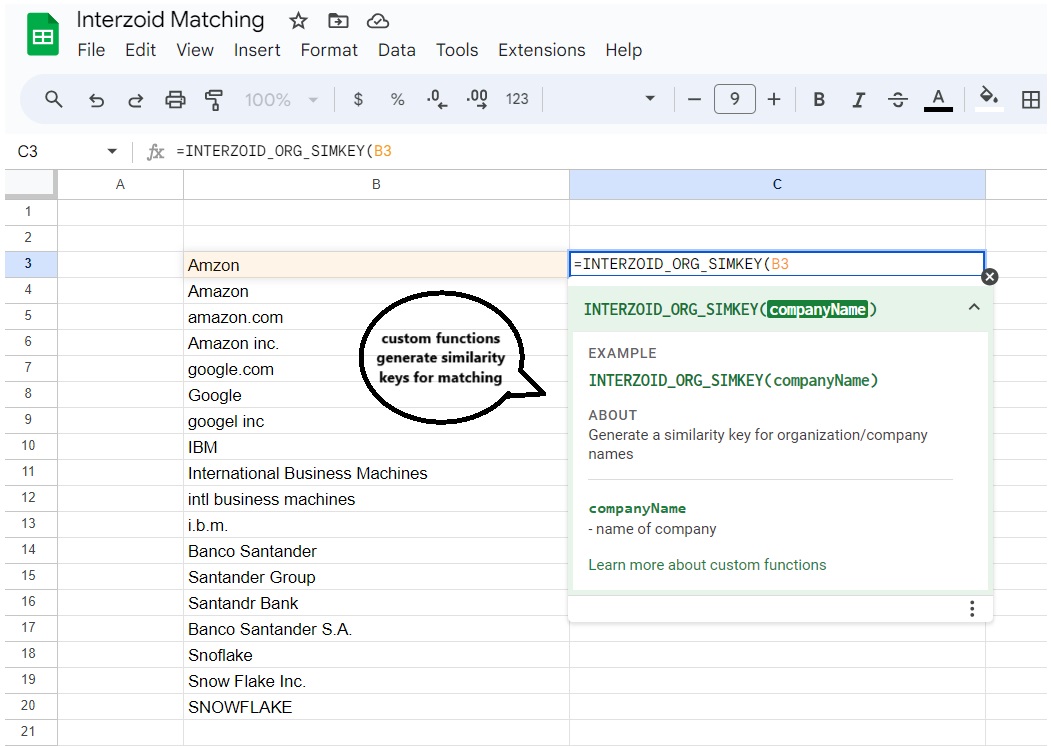Screen dimensions: 1051x746
Task: Select column A header
Action: tap(120, 184)
